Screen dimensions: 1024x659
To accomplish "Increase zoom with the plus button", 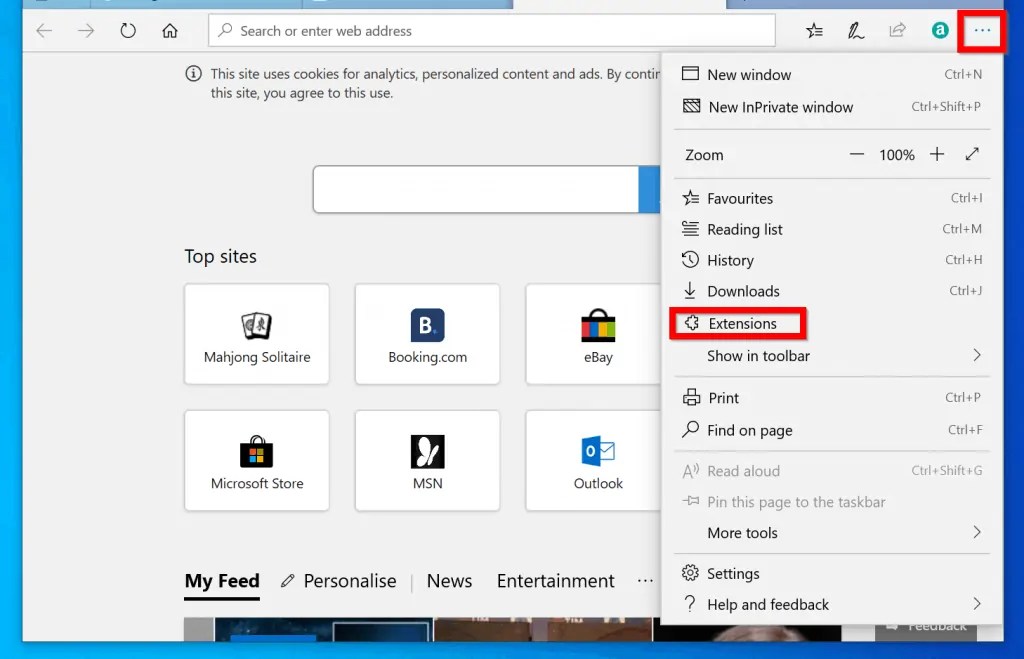I will tap(936, 155).
